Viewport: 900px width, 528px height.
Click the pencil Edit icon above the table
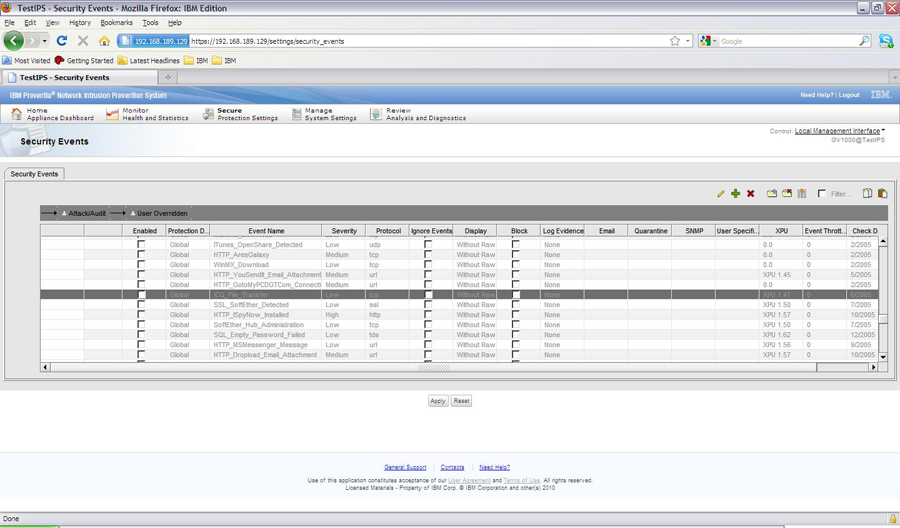[x=720, y=194]
